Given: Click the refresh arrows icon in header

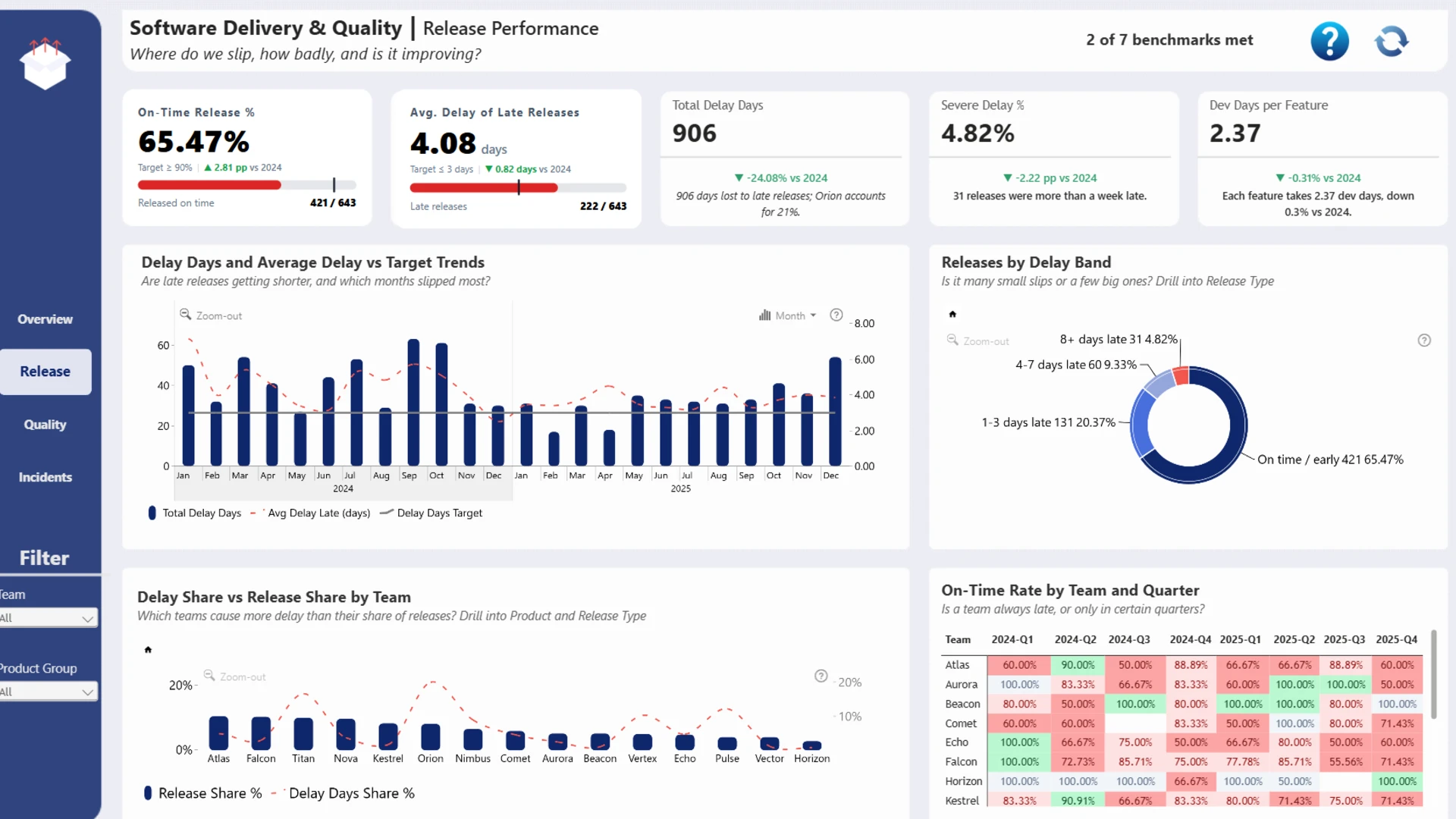Looking at the screenshot, I should pyautogui.click(x=1392, y=41).
